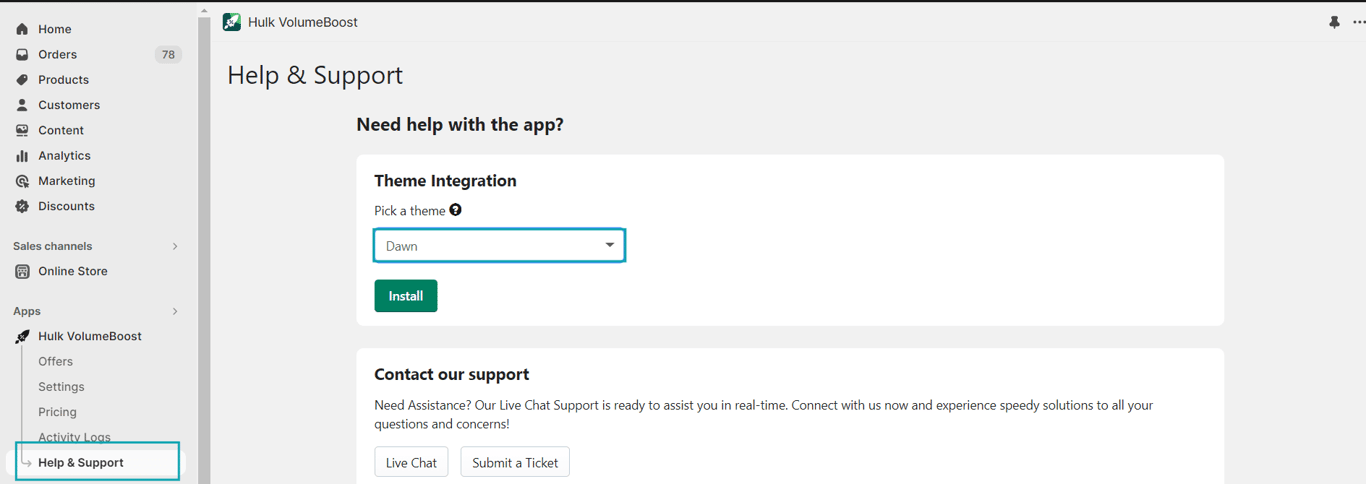Open the three-dot more options menu
Viewport: 1366px width, 484px height.
tap(1358, 22)
